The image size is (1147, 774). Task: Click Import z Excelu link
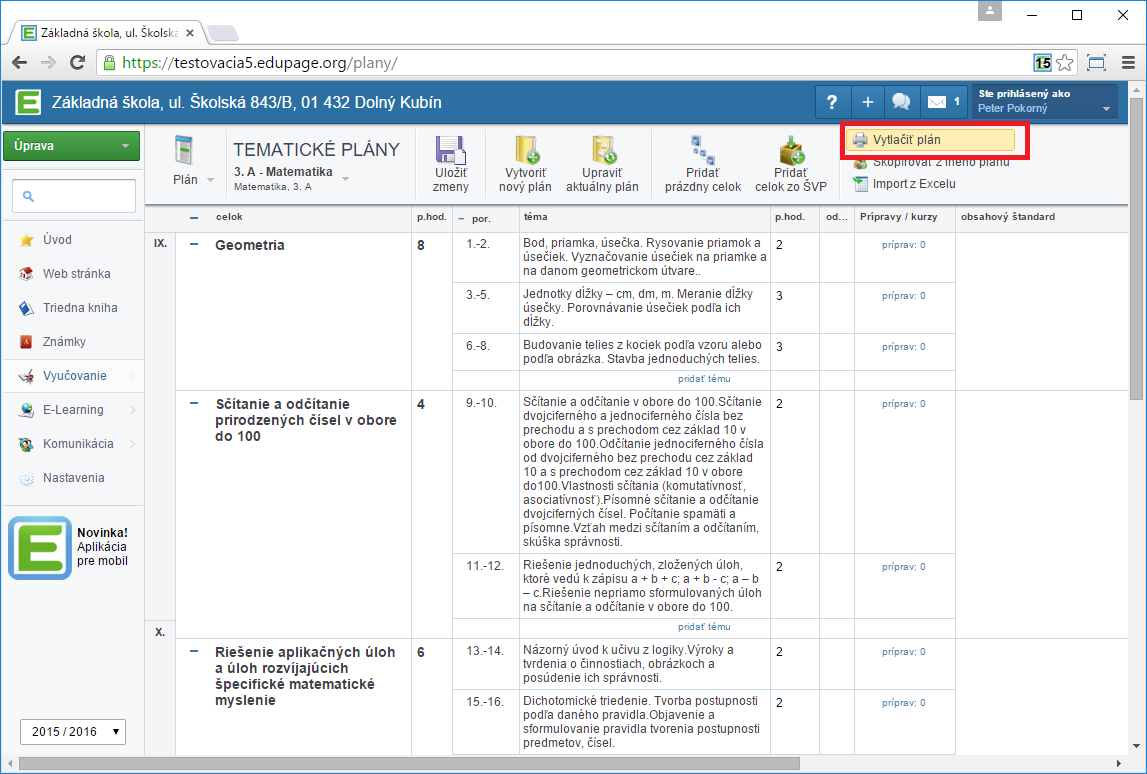[x=913, y=183]
